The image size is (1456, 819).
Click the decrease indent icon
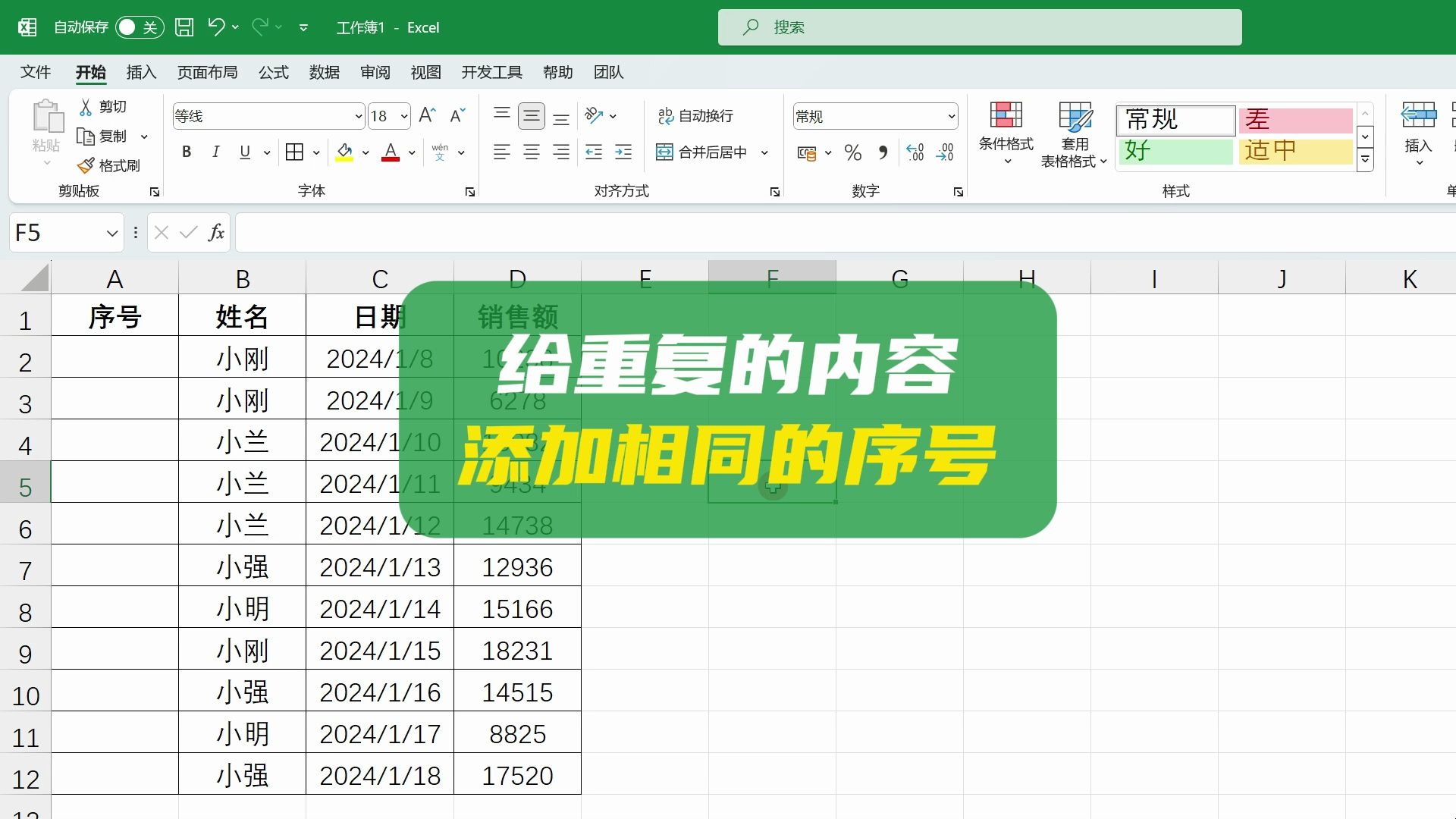[594, 152]
